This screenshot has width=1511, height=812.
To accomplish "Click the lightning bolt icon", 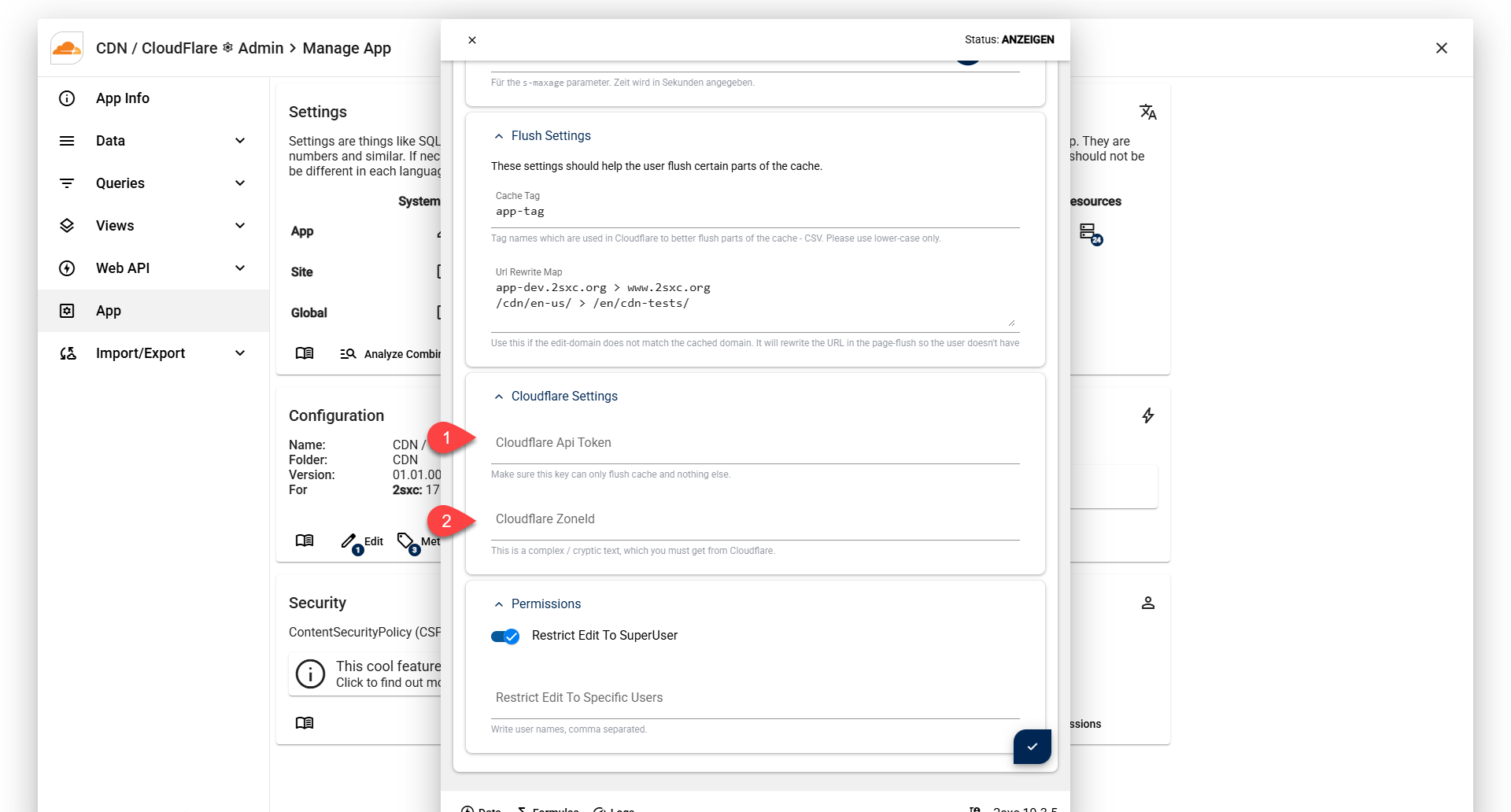I will tap(1147, 415).
